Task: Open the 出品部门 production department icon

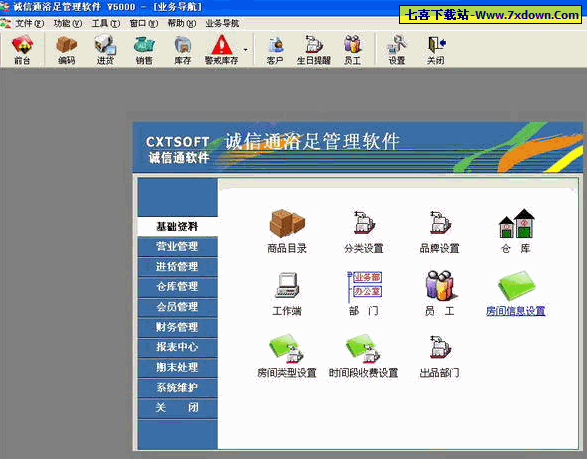Action: click(x=440, y=356)
